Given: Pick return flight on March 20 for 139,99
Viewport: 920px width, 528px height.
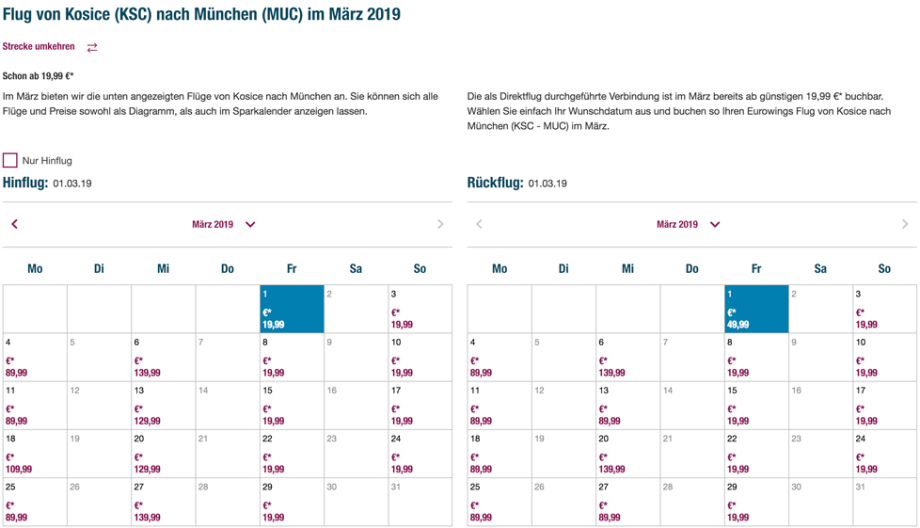Looking at the screenshot, I should (627, 454).
